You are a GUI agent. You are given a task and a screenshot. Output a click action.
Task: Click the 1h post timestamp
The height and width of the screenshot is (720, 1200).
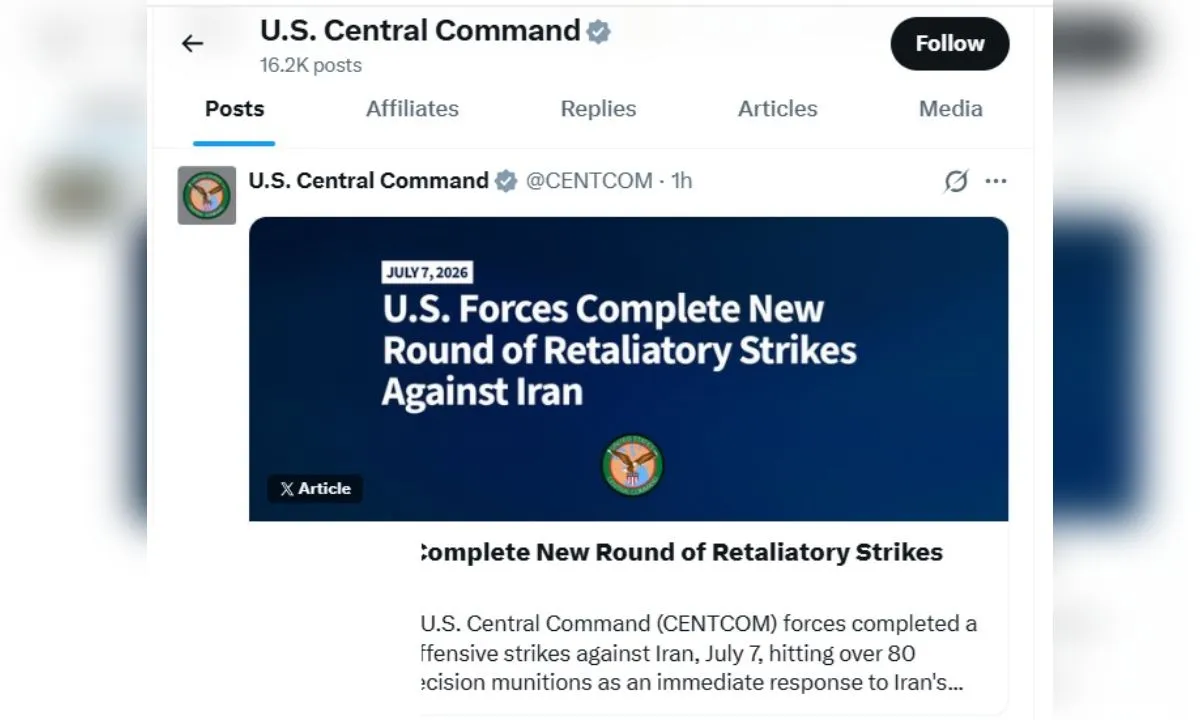682,181
